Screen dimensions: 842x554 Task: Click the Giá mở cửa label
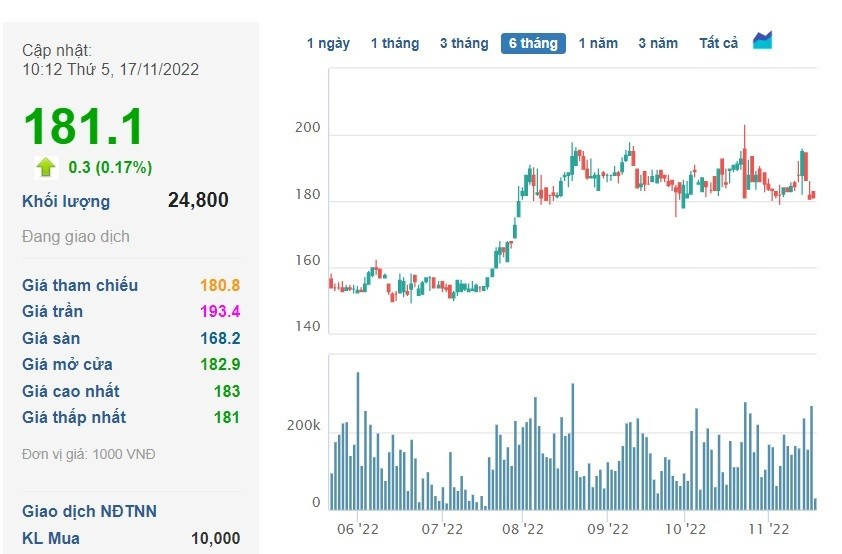[67, 364]
